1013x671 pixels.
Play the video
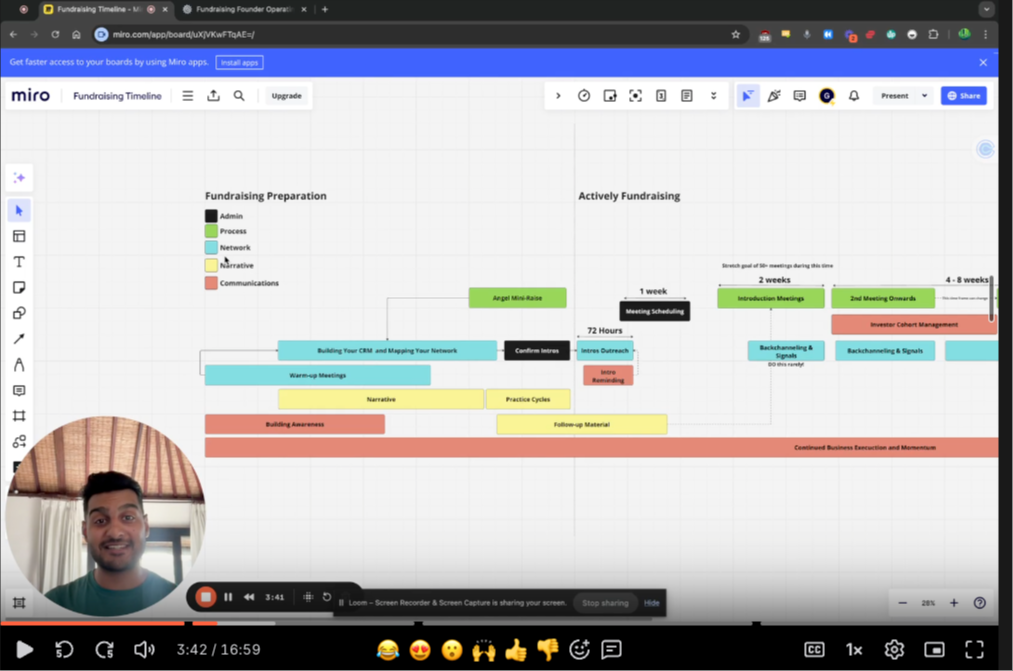(x=25, y=649)
